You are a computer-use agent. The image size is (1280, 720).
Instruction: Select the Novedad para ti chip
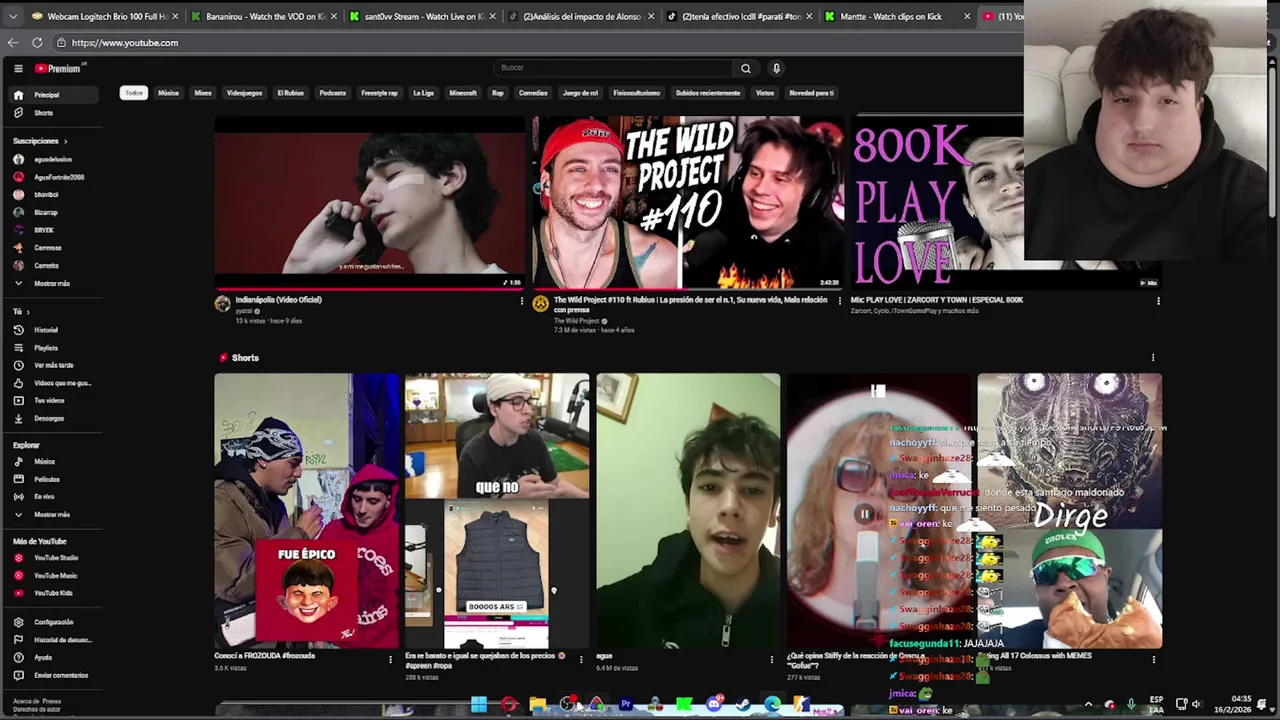[x=811, y=93]
